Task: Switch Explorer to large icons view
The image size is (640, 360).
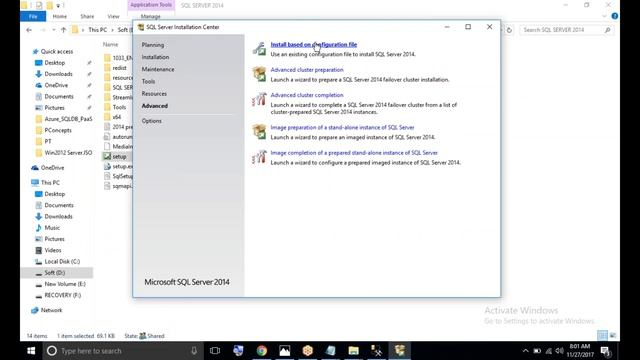Action: coord(613,336)
